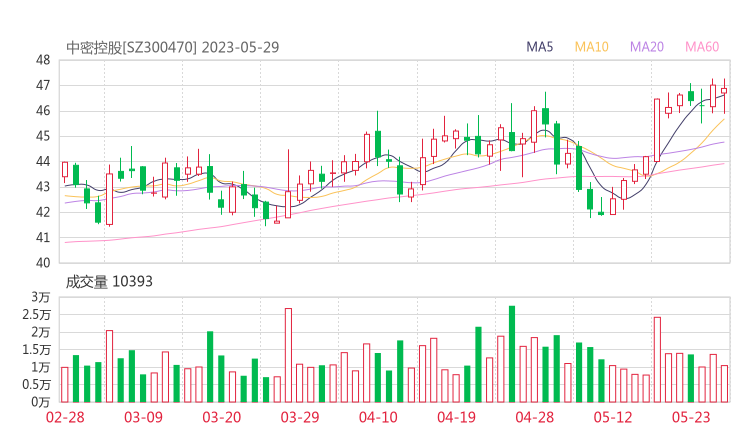Click the 42 price axis label

(43, 212)
